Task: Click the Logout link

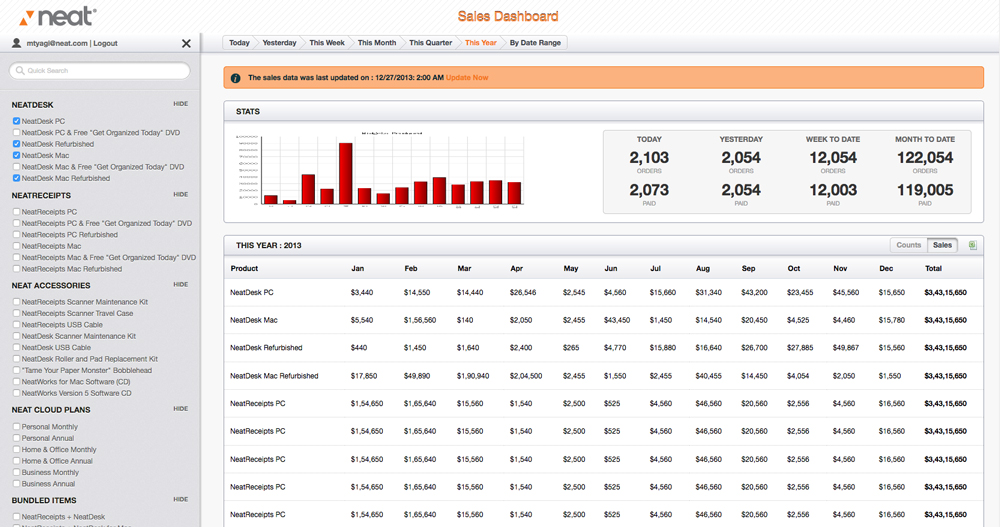Action: (105, 43)
